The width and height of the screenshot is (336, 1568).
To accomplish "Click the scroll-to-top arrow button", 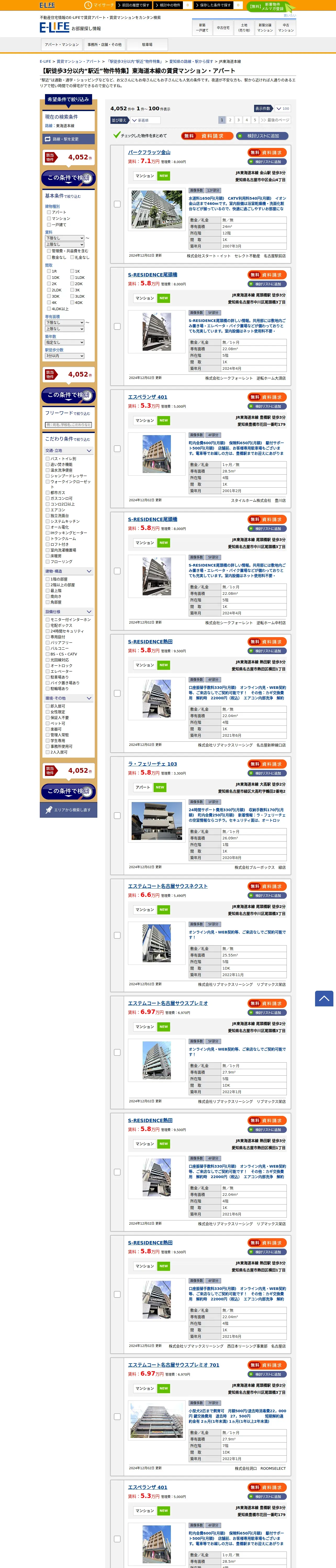I will tap(324, 998).
